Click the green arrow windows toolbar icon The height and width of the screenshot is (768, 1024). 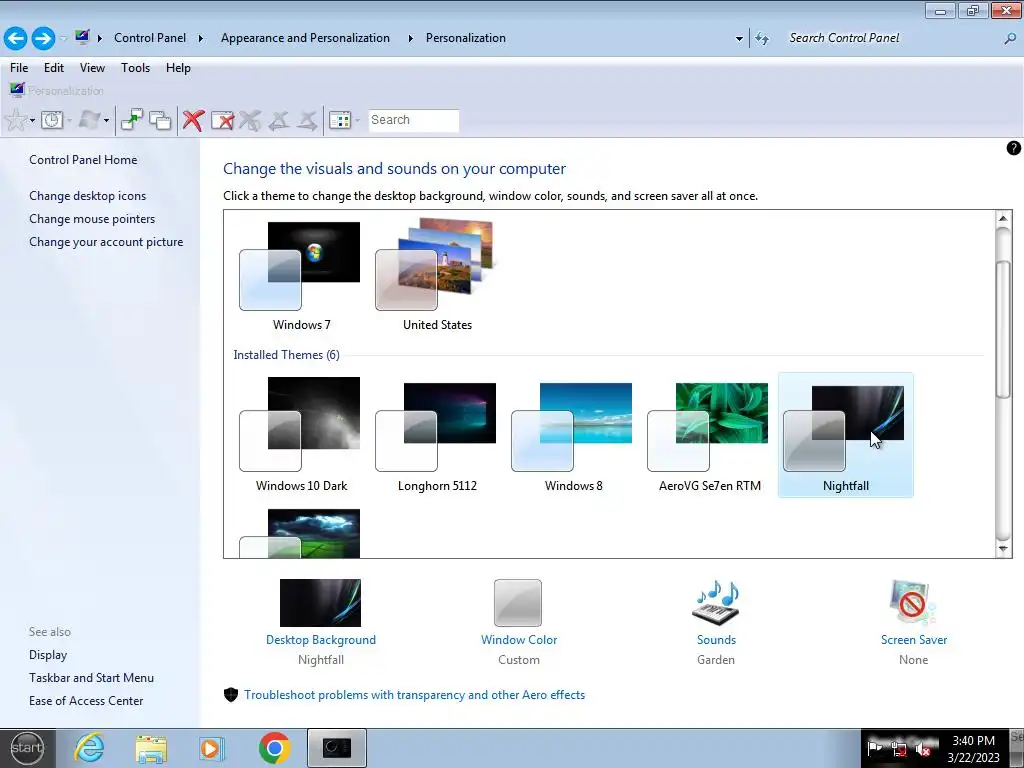coord(131,120)
